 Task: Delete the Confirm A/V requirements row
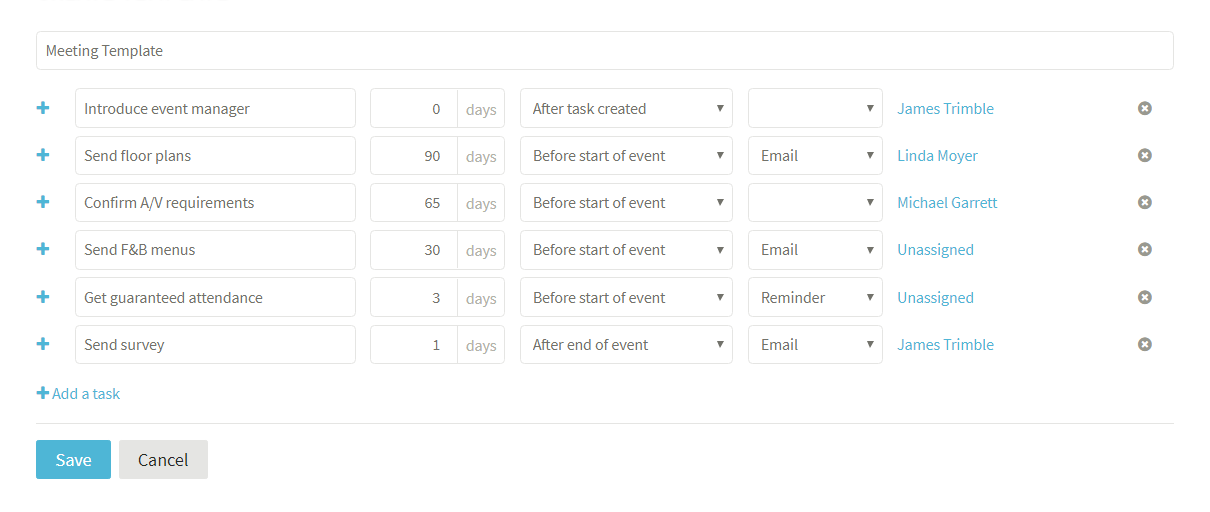pyautogui.click(x=1145, y=202)
